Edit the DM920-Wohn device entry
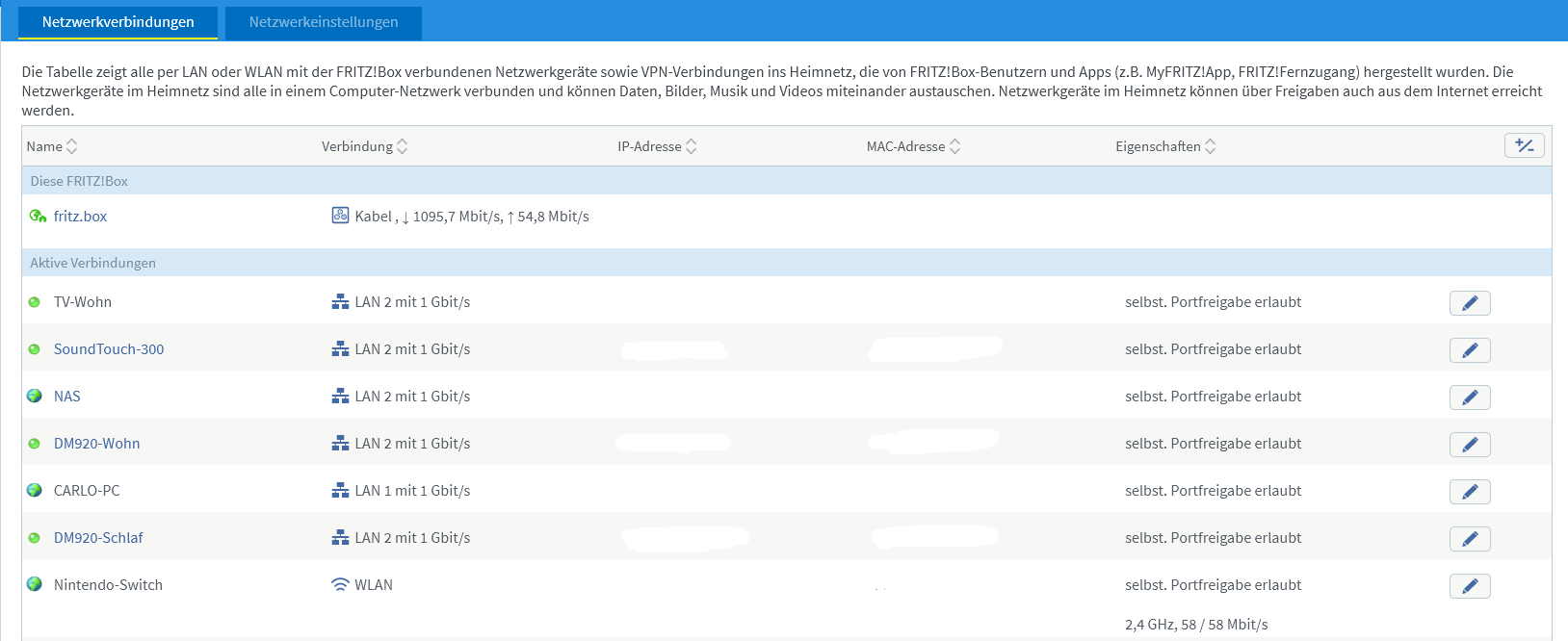1568x641 pixels. tap(1470, 445)
